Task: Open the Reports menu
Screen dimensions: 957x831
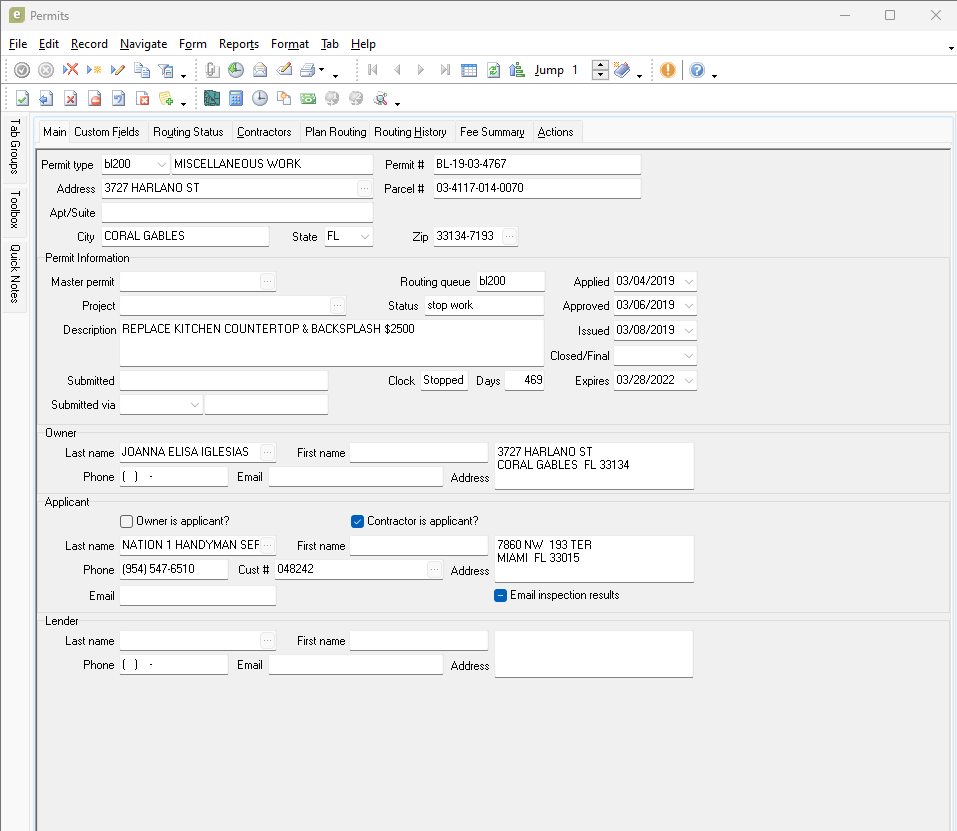Action: 238,44
